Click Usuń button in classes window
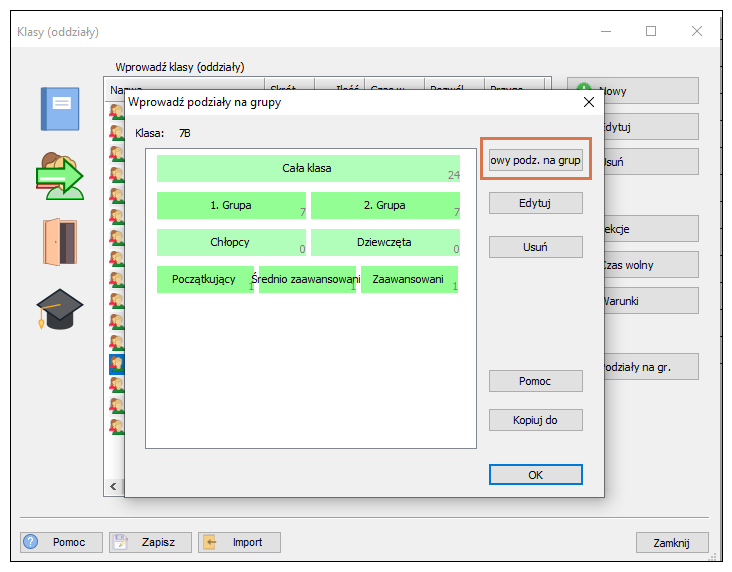The height and width of the screenshot is (572, 732). (651, 162)
